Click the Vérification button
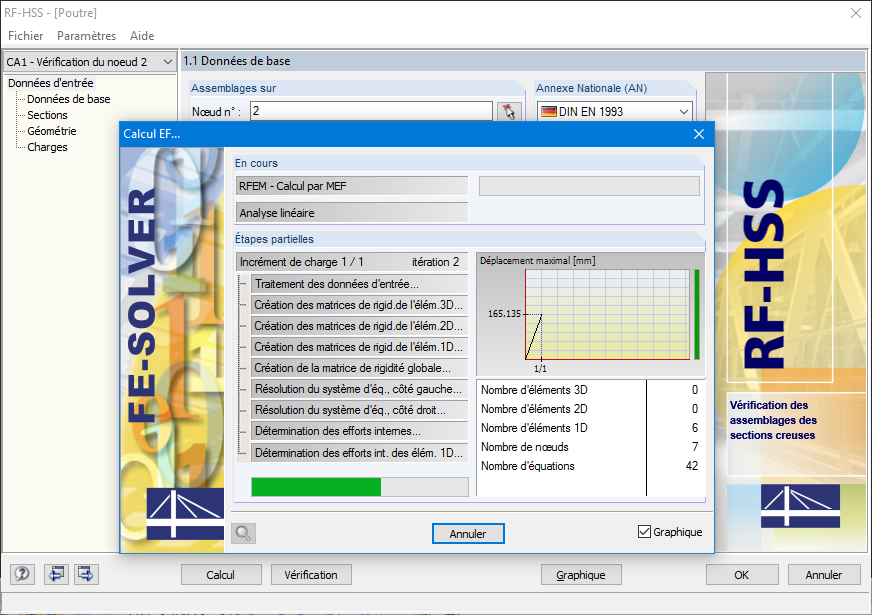 pyautogui.click(x=311, y=574)
